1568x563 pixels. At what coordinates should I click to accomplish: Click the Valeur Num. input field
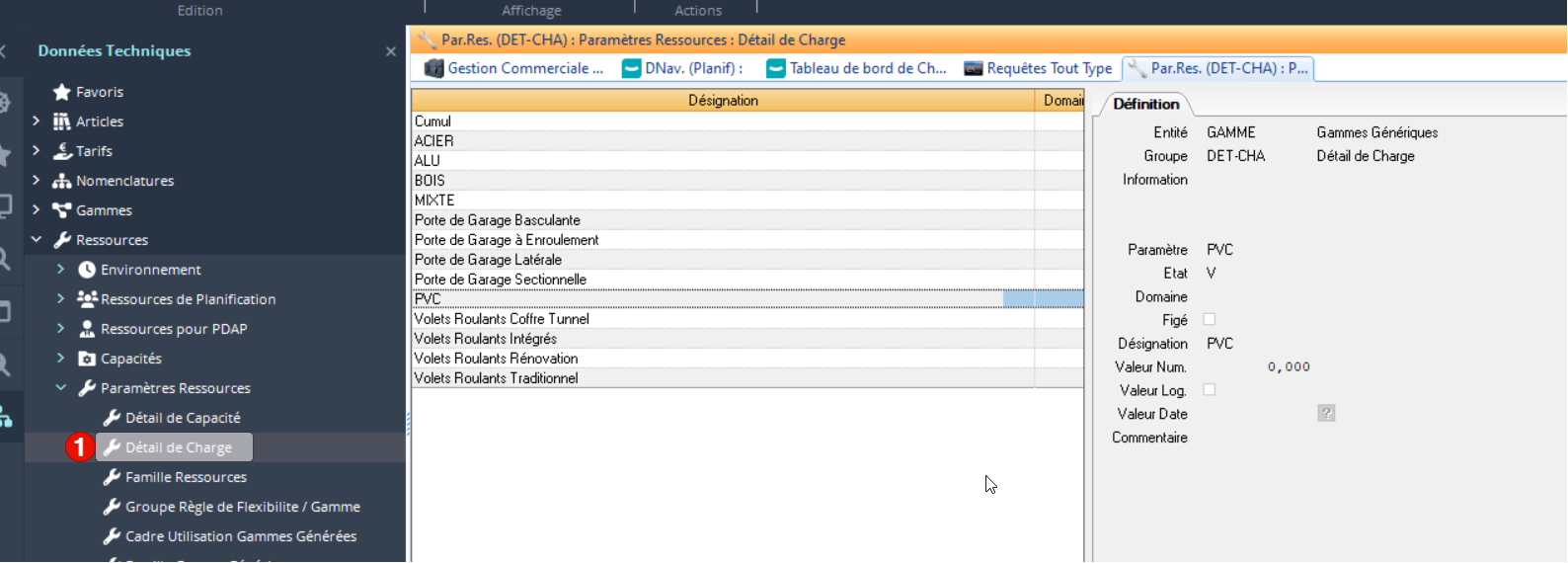click(x=1259, y=366)
